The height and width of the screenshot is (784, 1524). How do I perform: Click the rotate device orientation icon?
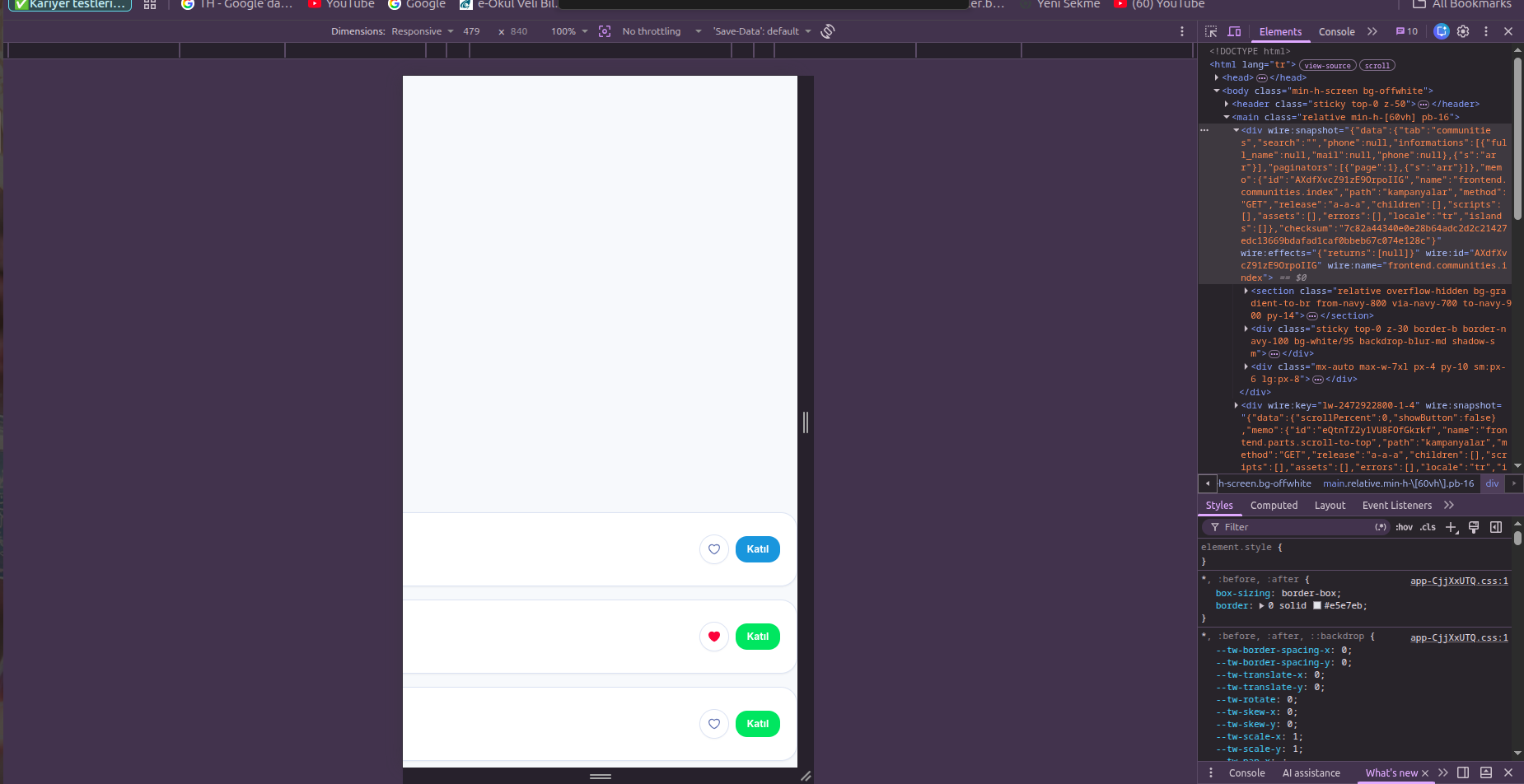[828, 31]
